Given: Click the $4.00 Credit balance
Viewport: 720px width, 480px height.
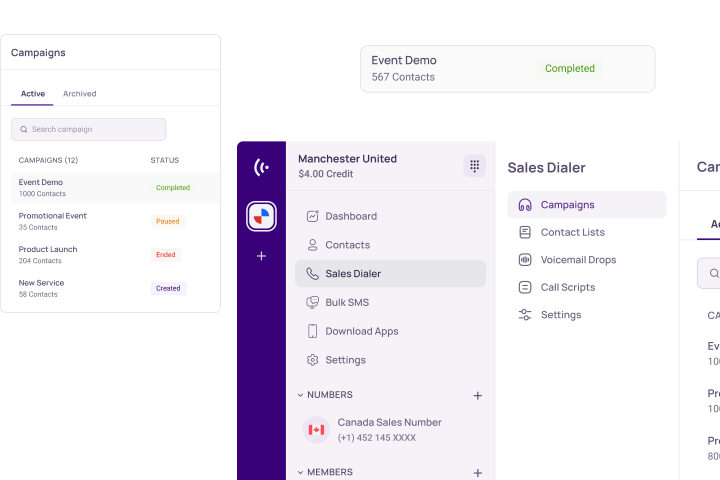Looking at the screenshot, I should (326, 174).
